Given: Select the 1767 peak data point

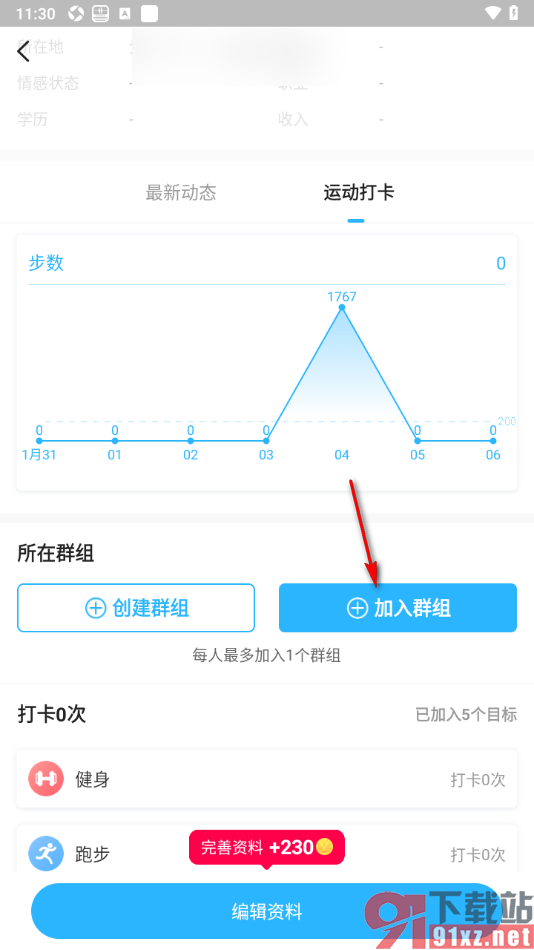Looking at the screenshot, I should coord(342,307).
